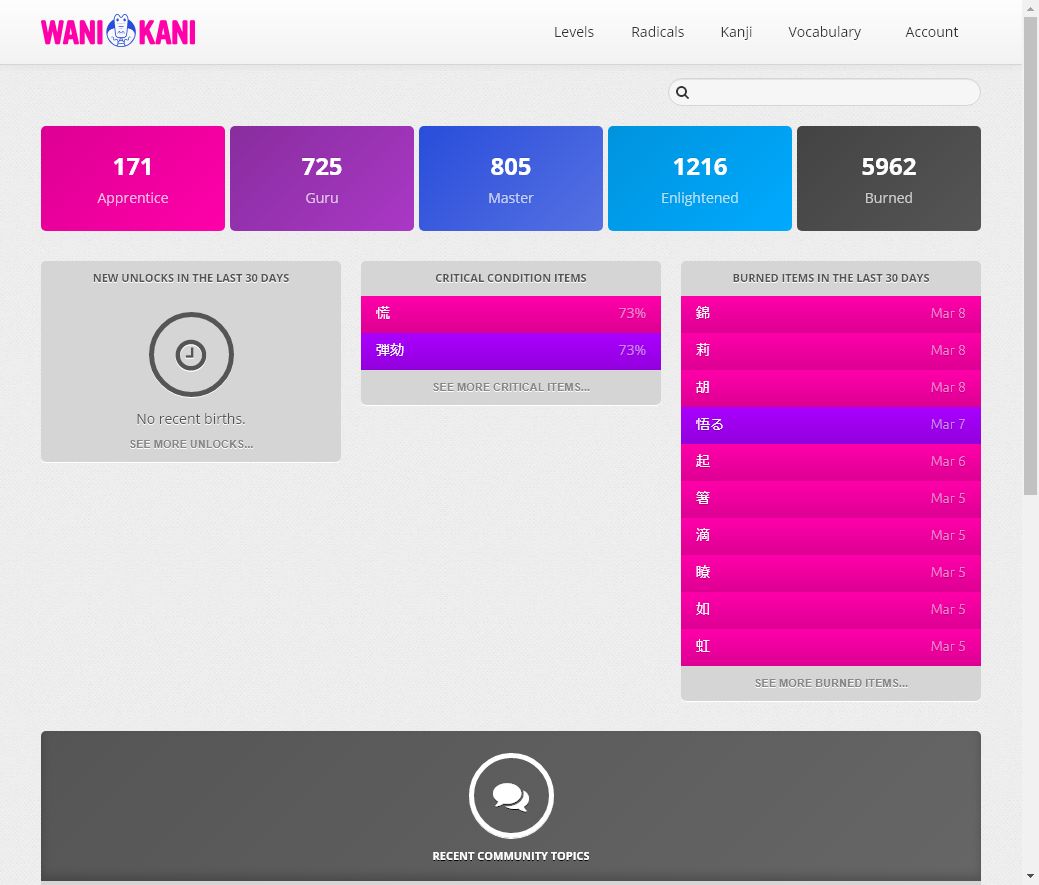Image resolution: width=1039 pixels, height=885 pixels.
Task: Click SEE MORE BURNED ITEMS link
Action: [x=830, y=682]
